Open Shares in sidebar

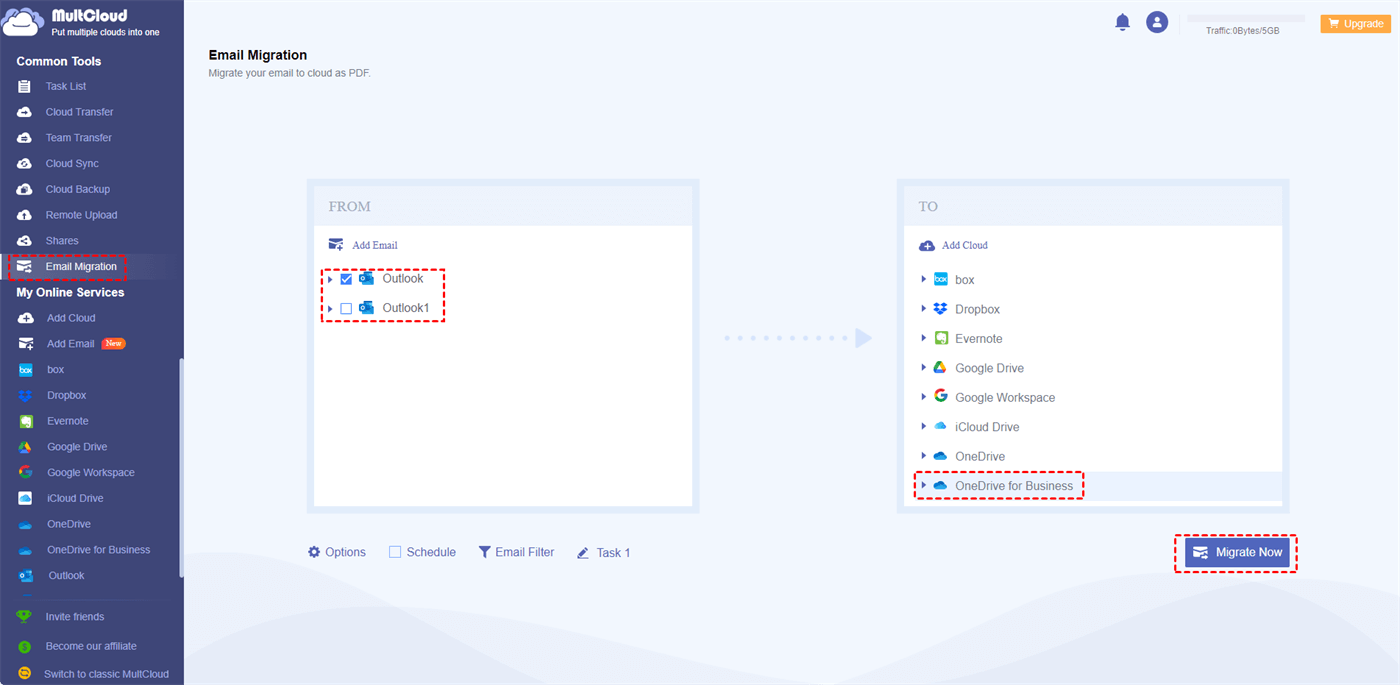point(62,241)
